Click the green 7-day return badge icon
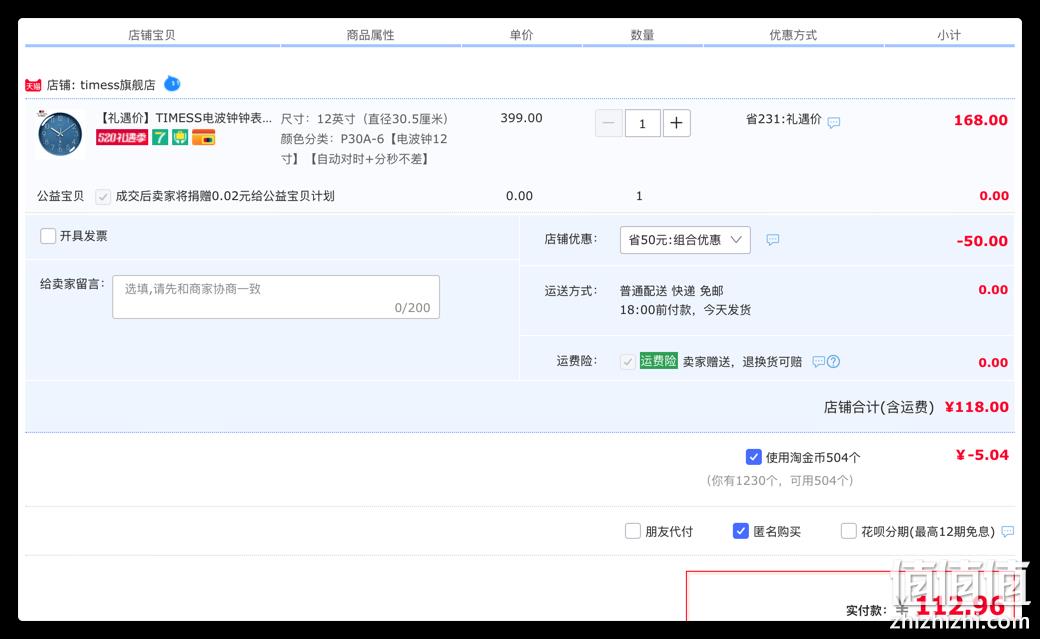This screenshot has width=1040, height=639. [160, 137]
